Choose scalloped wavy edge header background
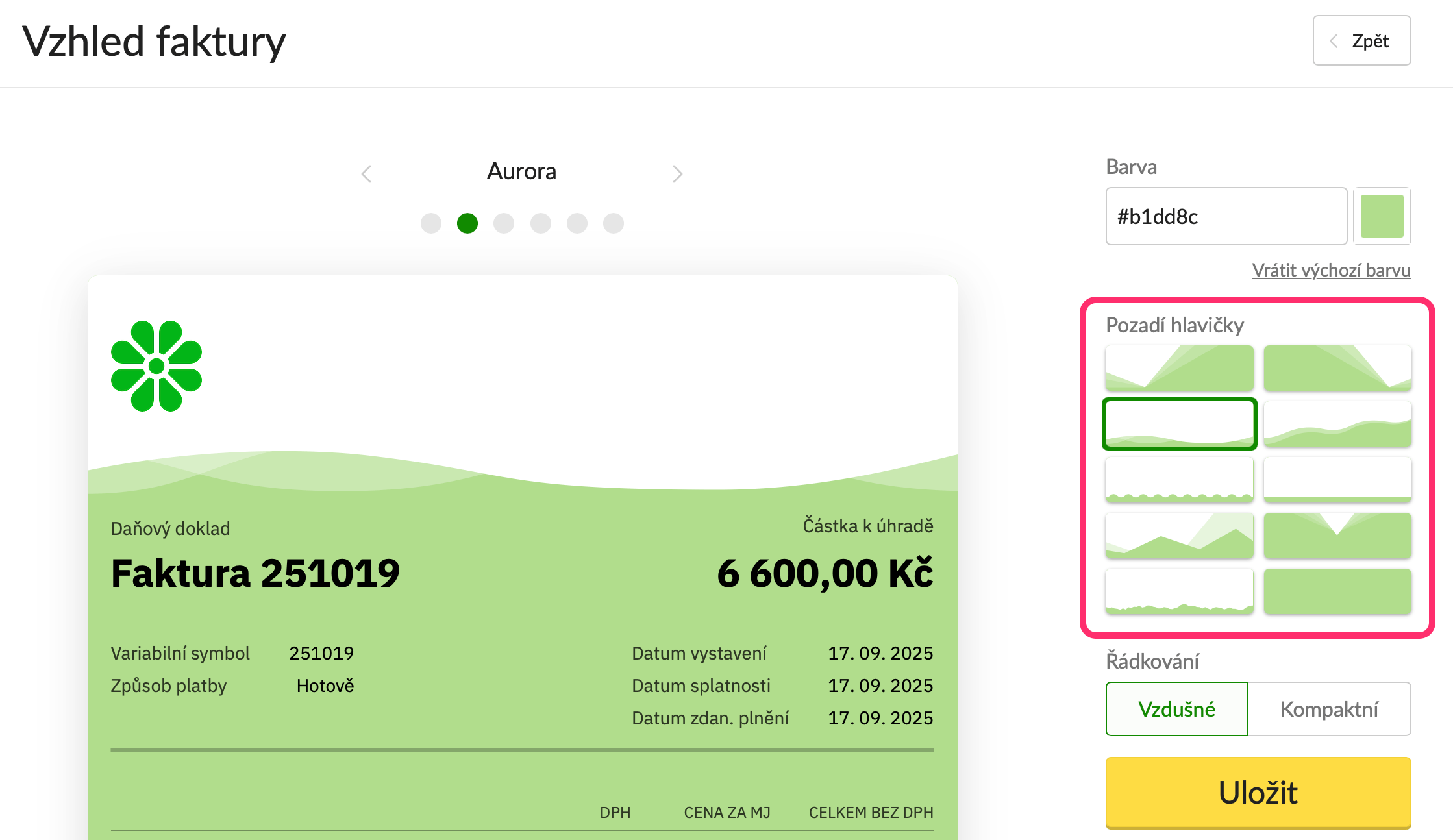 [1179, 479]
